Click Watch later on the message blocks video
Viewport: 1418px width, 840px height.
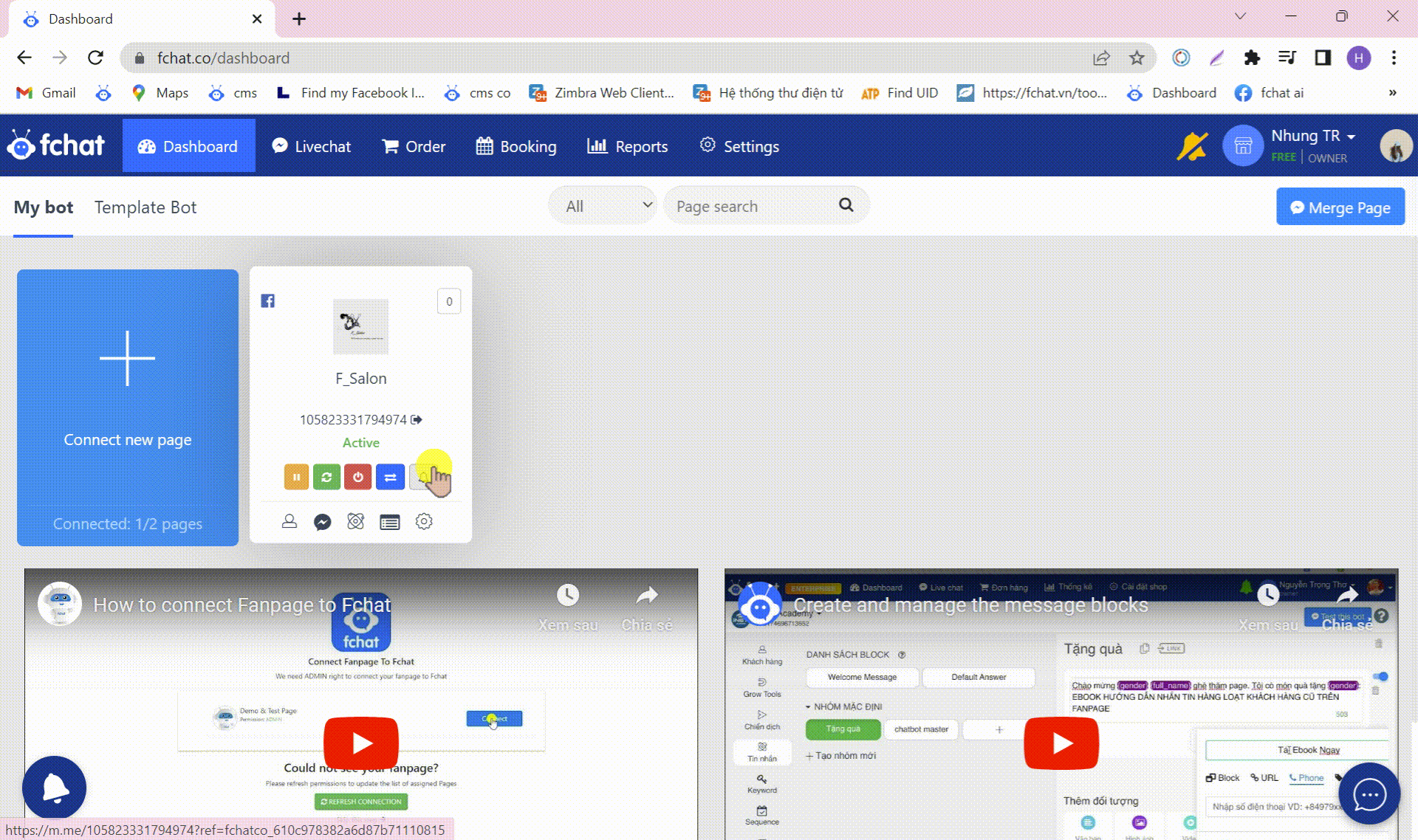[1268, 607]
